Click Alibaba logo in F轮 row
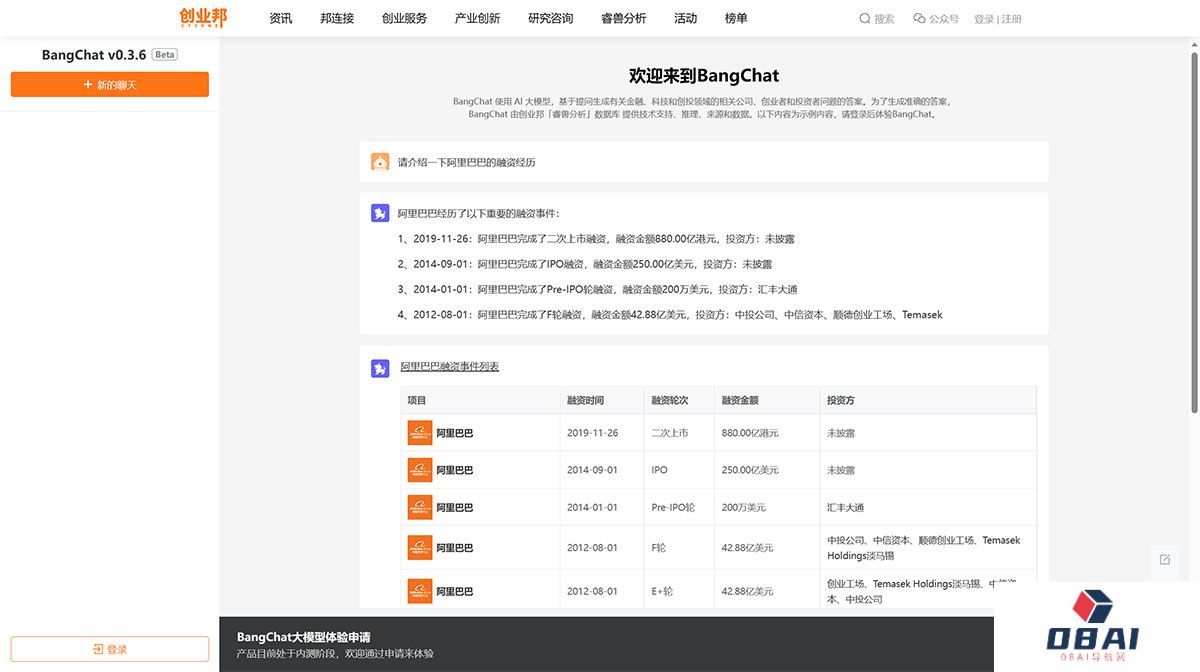The height and width of the screenshot is (672, 1200). (x=420, y=547)
